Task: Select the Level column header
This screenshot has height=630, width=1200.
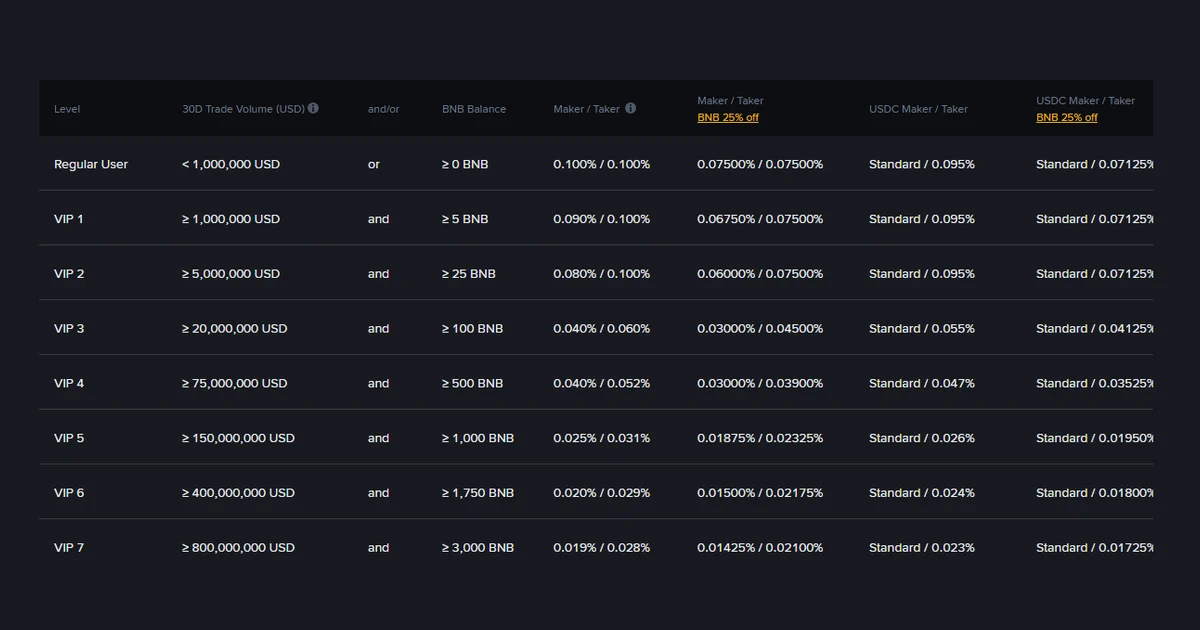Action: [x=67, y=109]
